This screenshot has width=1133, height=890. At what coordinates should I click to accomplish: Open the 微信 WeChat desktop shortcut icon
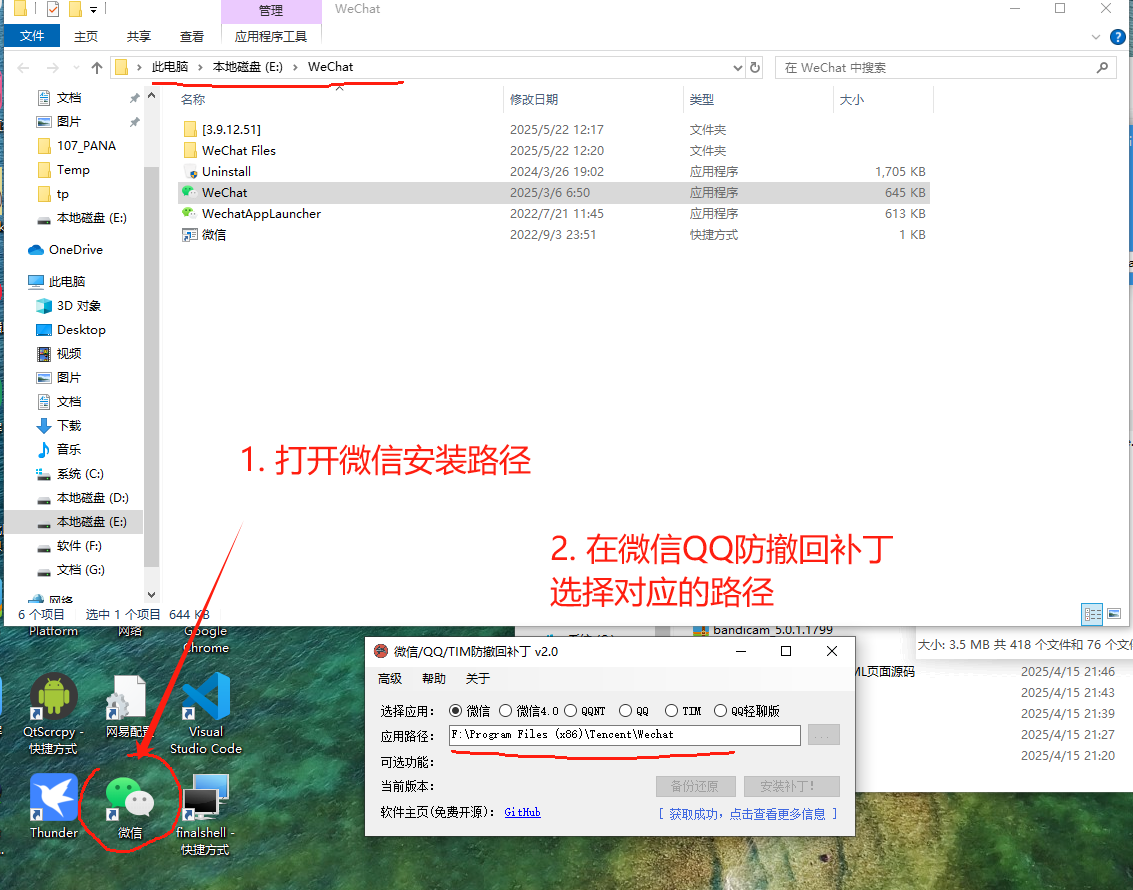130,799
